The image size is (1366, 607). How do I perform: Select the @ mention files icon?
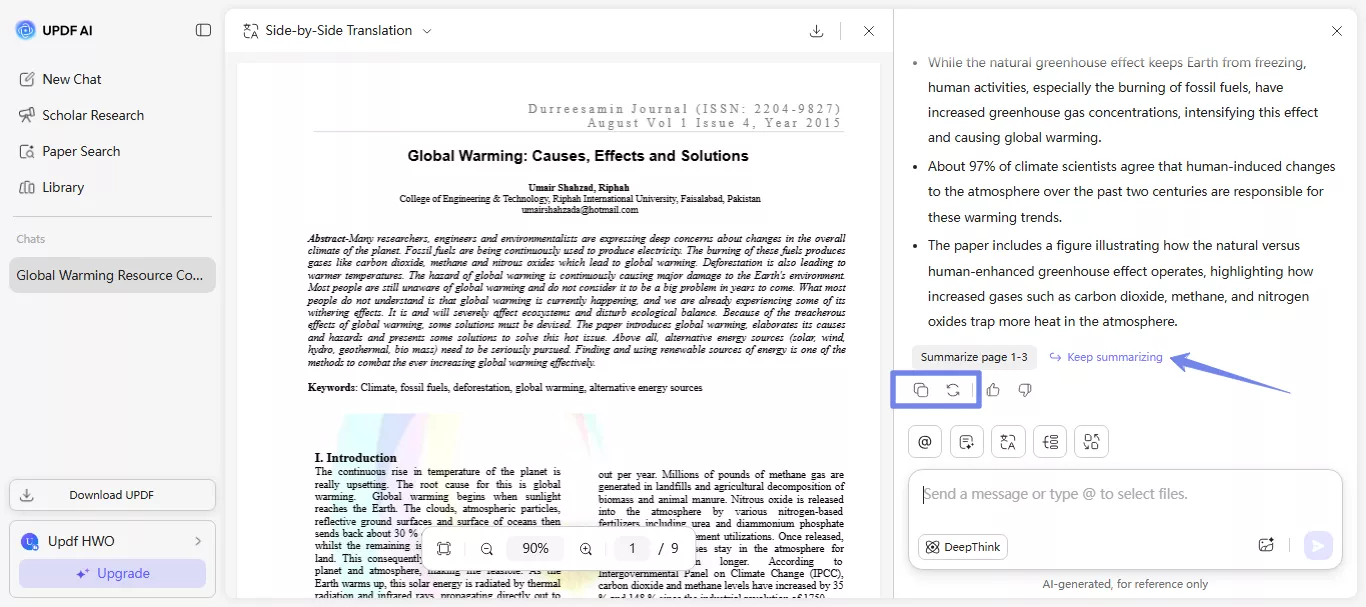pos(924,441)
